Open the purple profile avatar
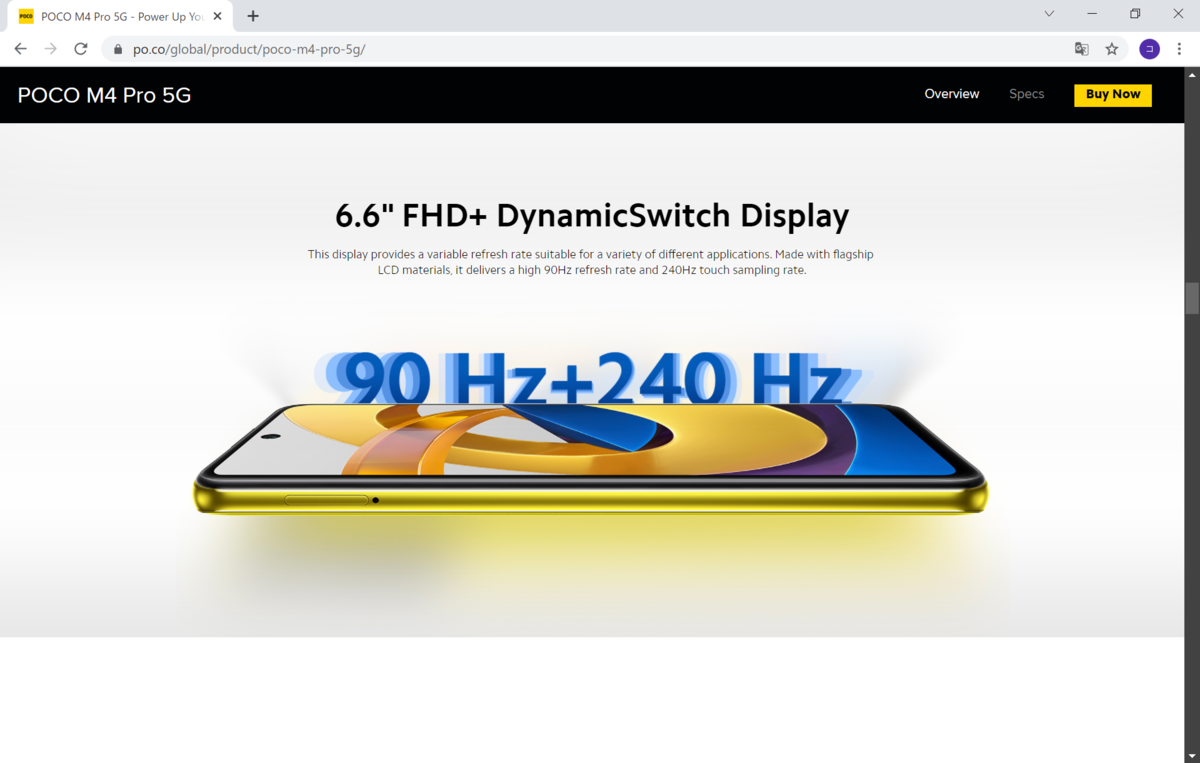The image size is (1200, 763). coord(1149,49)
